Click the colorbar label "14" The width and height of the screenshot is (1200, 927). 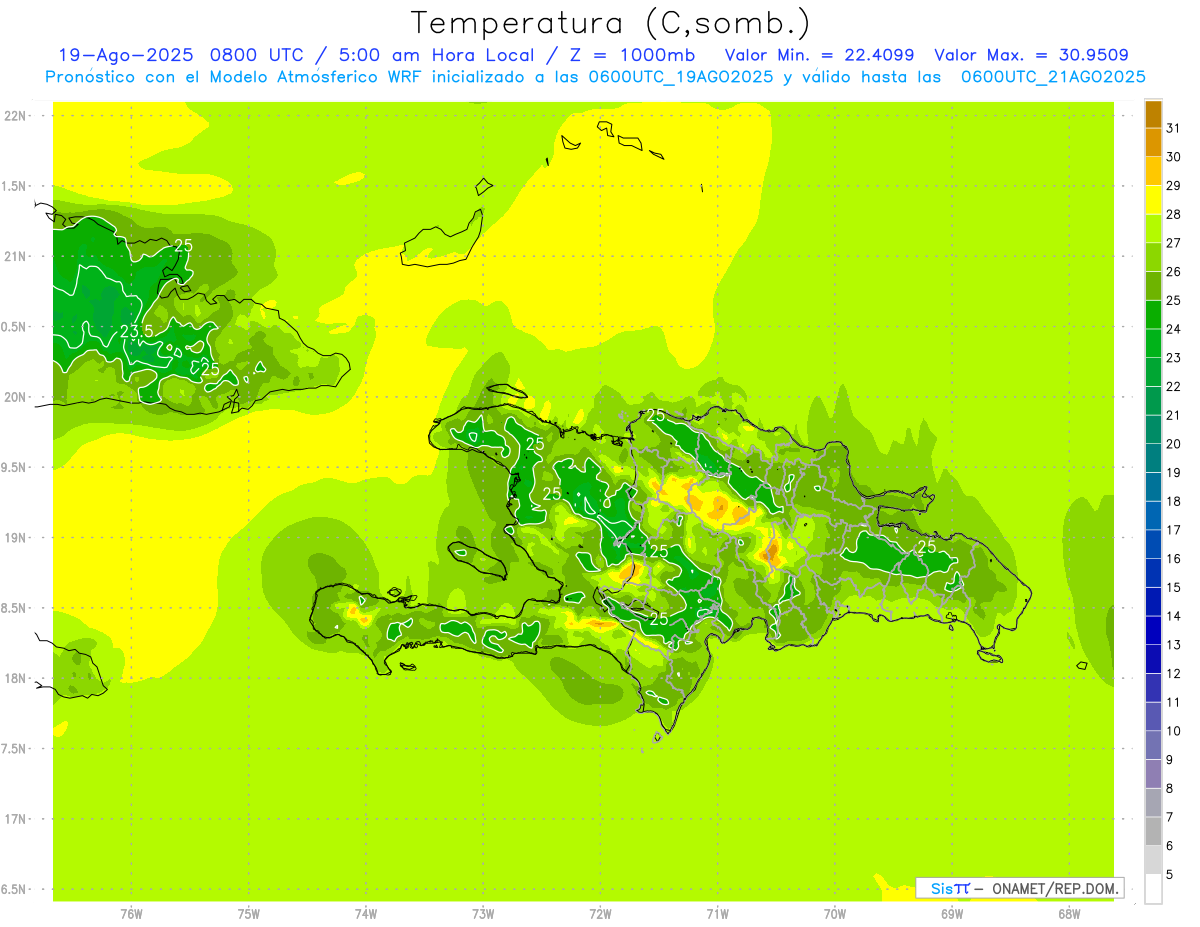[x=1174, y=616]
